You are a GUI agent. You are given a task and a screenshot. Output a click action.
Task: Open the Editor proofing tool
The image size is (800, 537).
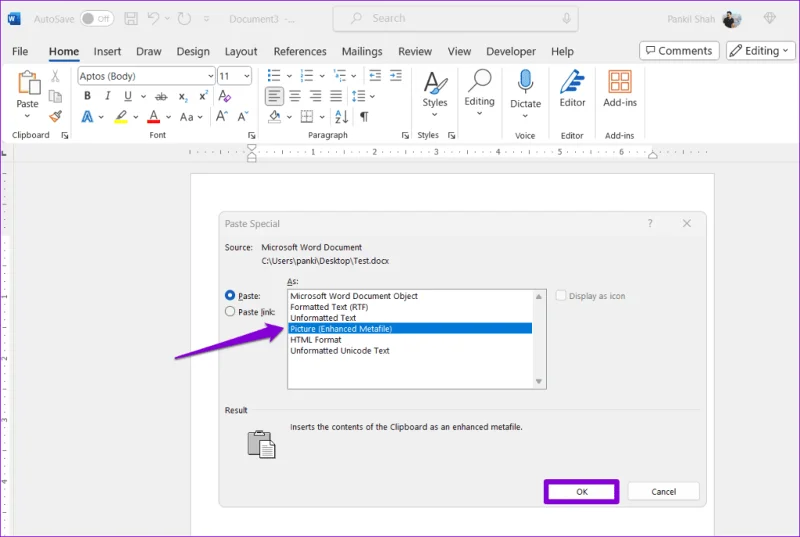point(572,89)
